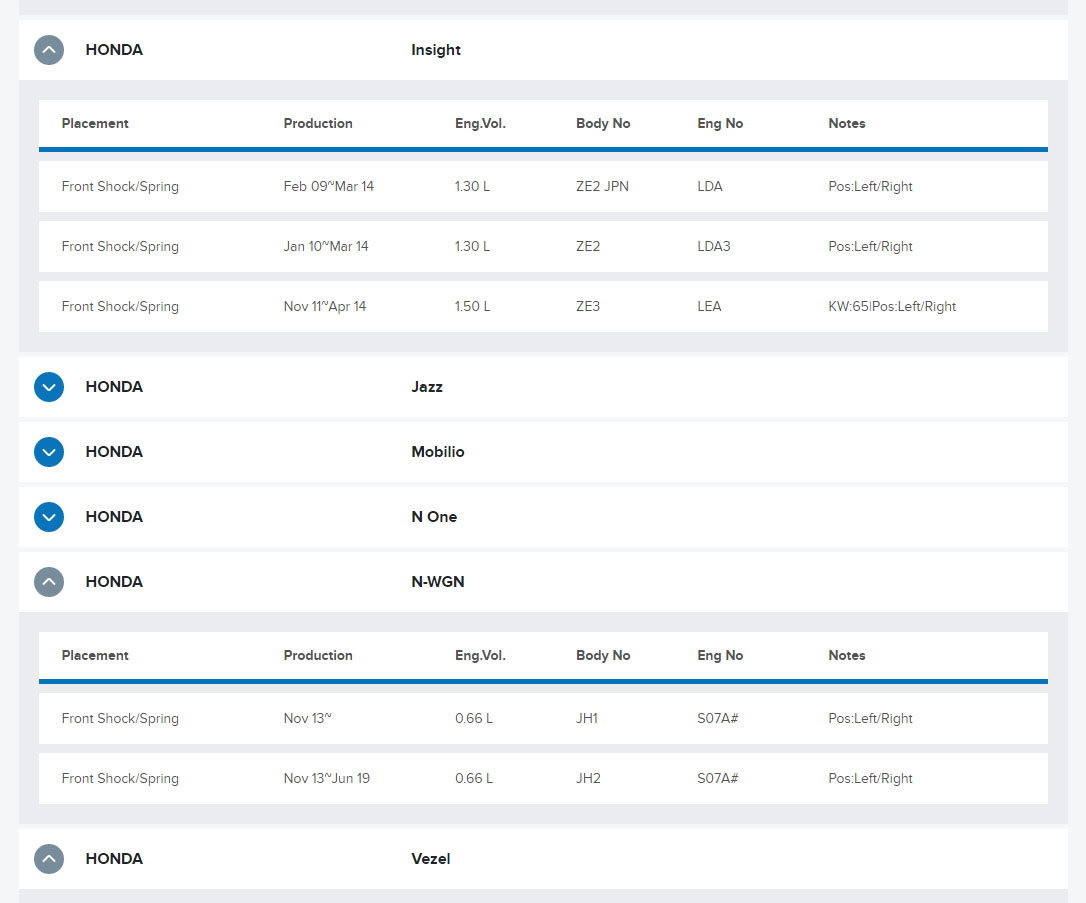Click Production header in N-WGN table
The height and width of the screenshot is (903, 1086).
tap(318, 656)
